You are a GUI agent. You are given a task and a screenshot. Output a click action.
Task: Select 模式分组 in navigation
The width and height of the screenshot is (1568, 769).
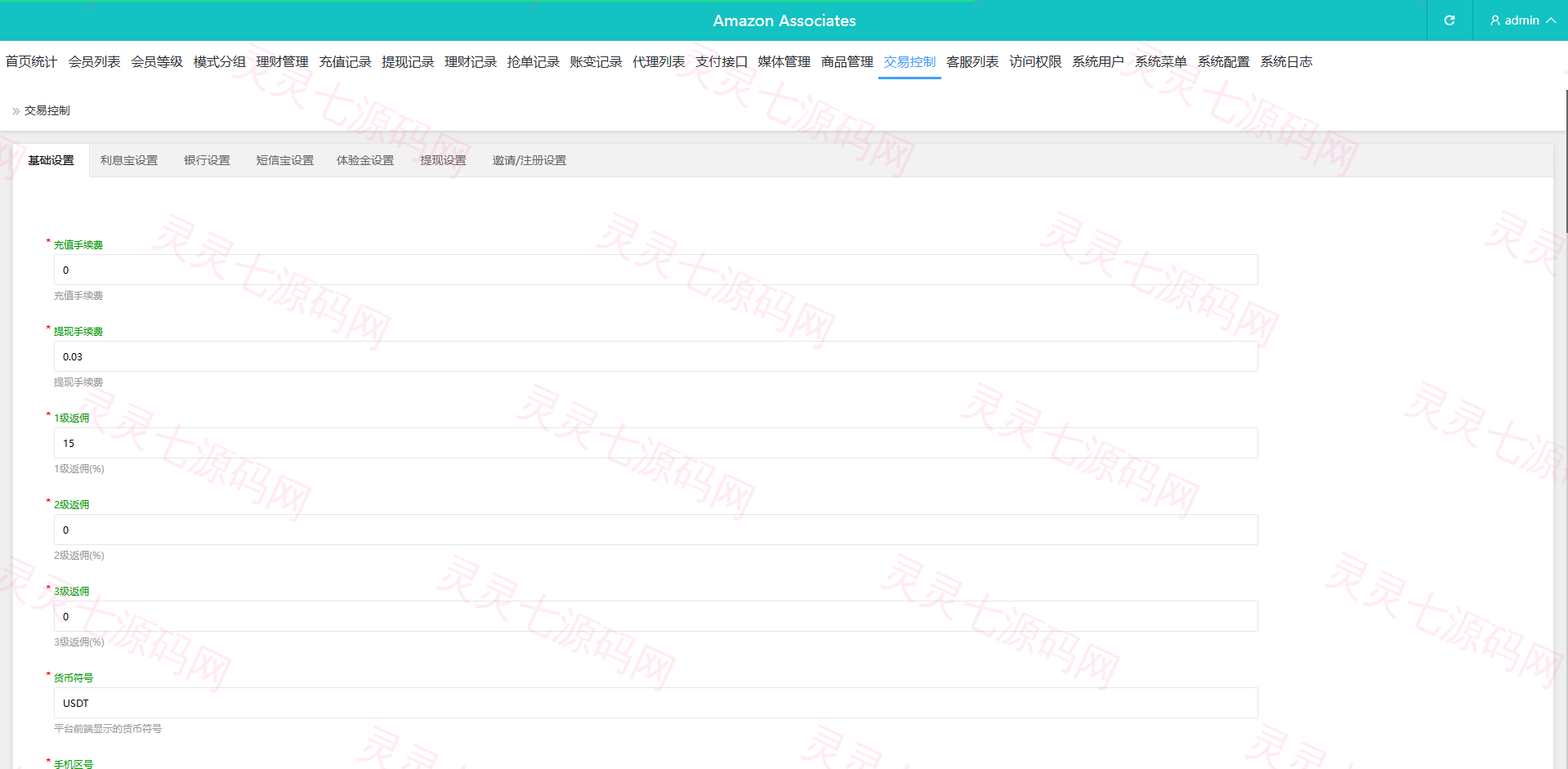[x=219, y=62]
